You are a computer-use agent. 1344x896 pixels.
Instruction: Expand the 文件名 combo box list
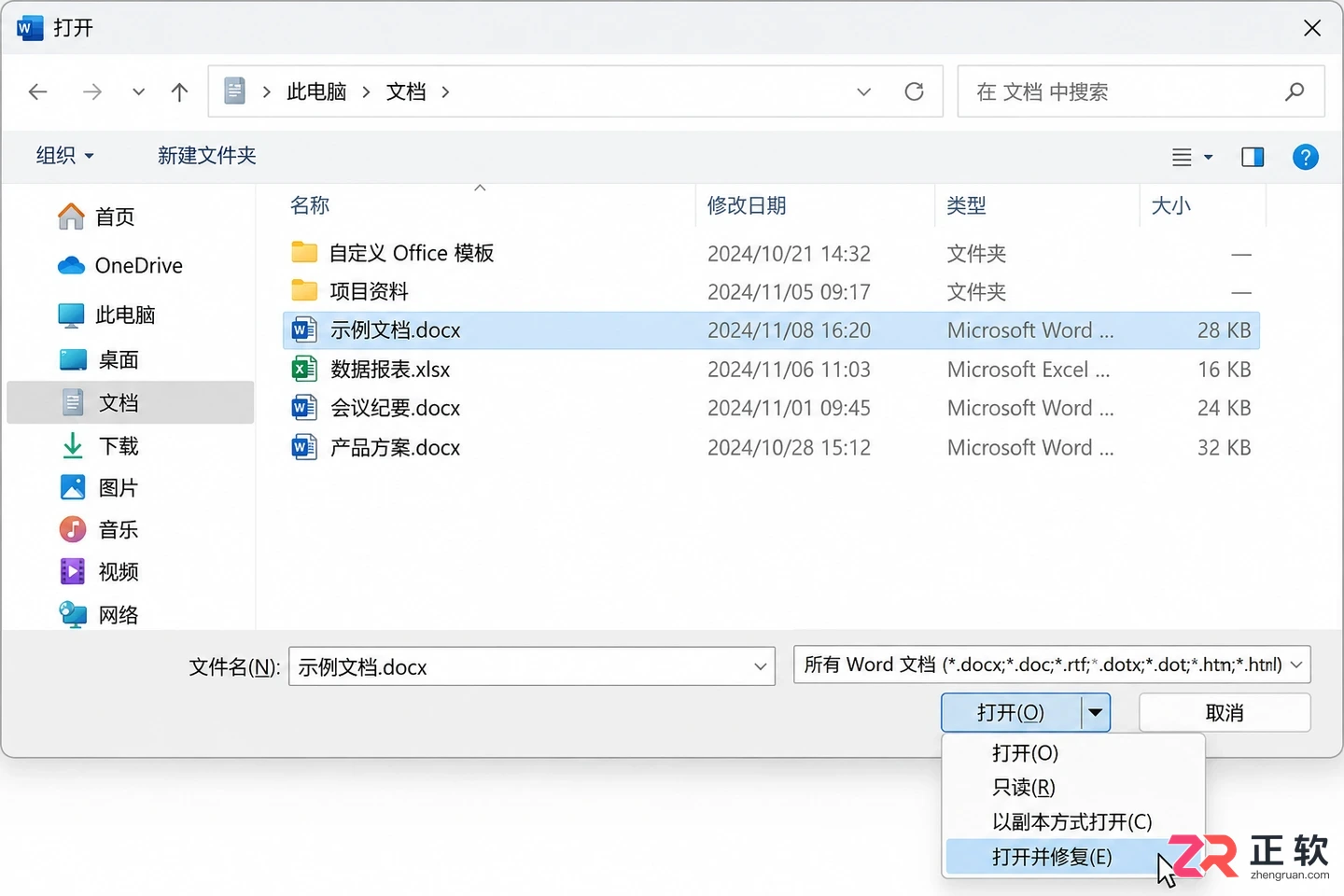pos(760,666)
